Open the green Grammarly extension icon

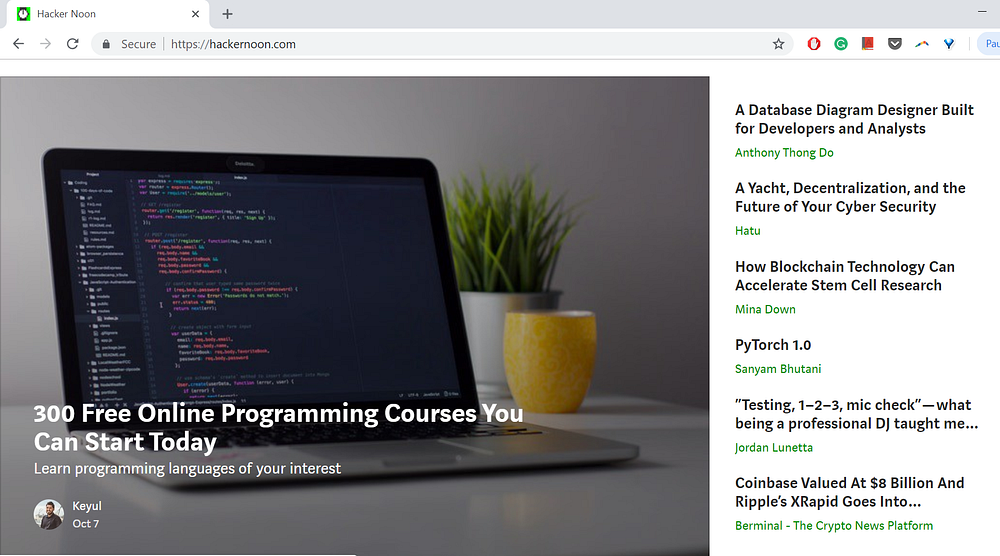point(841,44)
